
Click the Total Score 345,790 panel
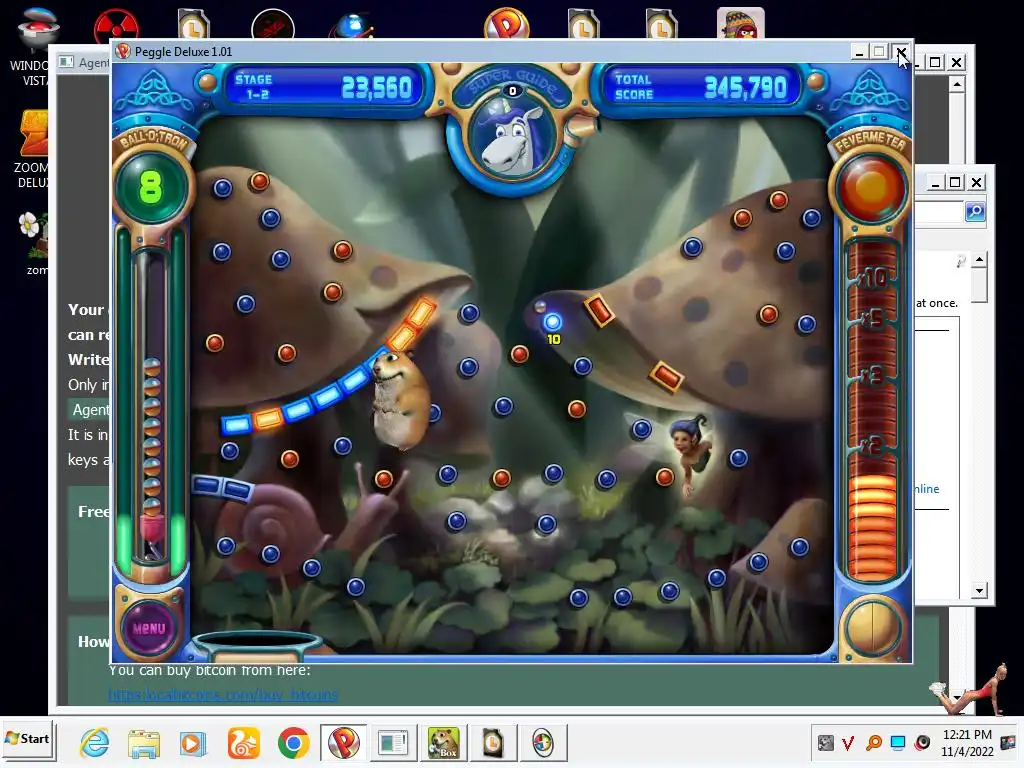tap(700, 87)
